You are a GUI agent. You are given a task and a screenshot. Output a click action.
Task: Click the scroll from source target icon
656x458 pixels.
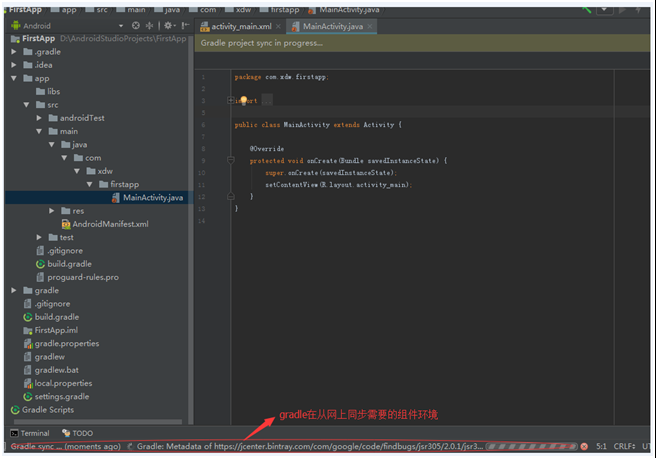pyautogui.click(x=136, y=26)
